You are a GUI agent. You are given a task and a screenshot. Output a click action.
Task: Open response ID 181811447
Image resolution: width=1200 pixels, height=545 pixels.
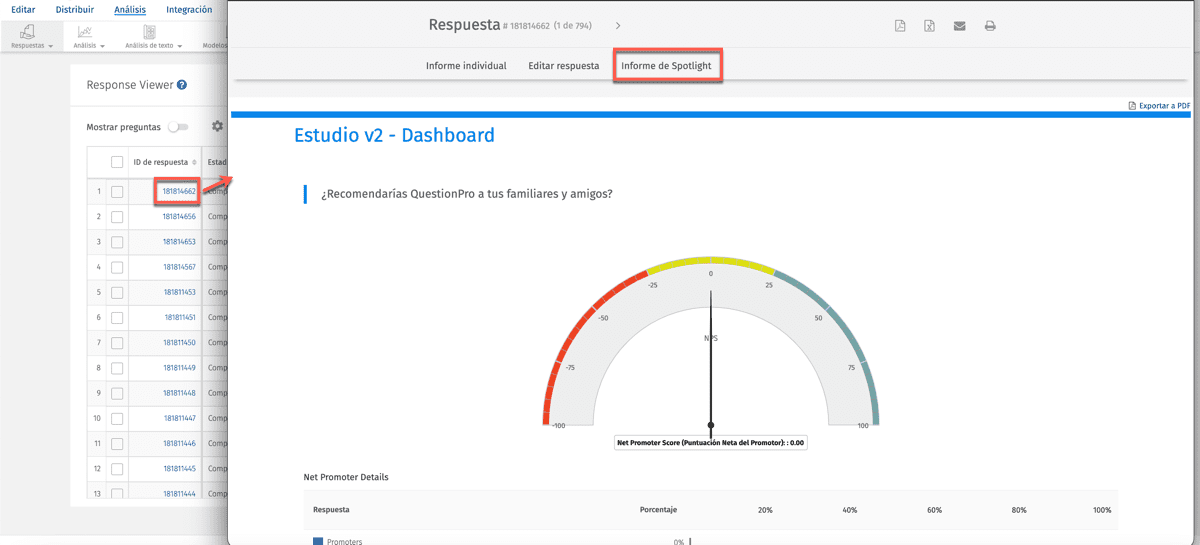coord(179,418)
